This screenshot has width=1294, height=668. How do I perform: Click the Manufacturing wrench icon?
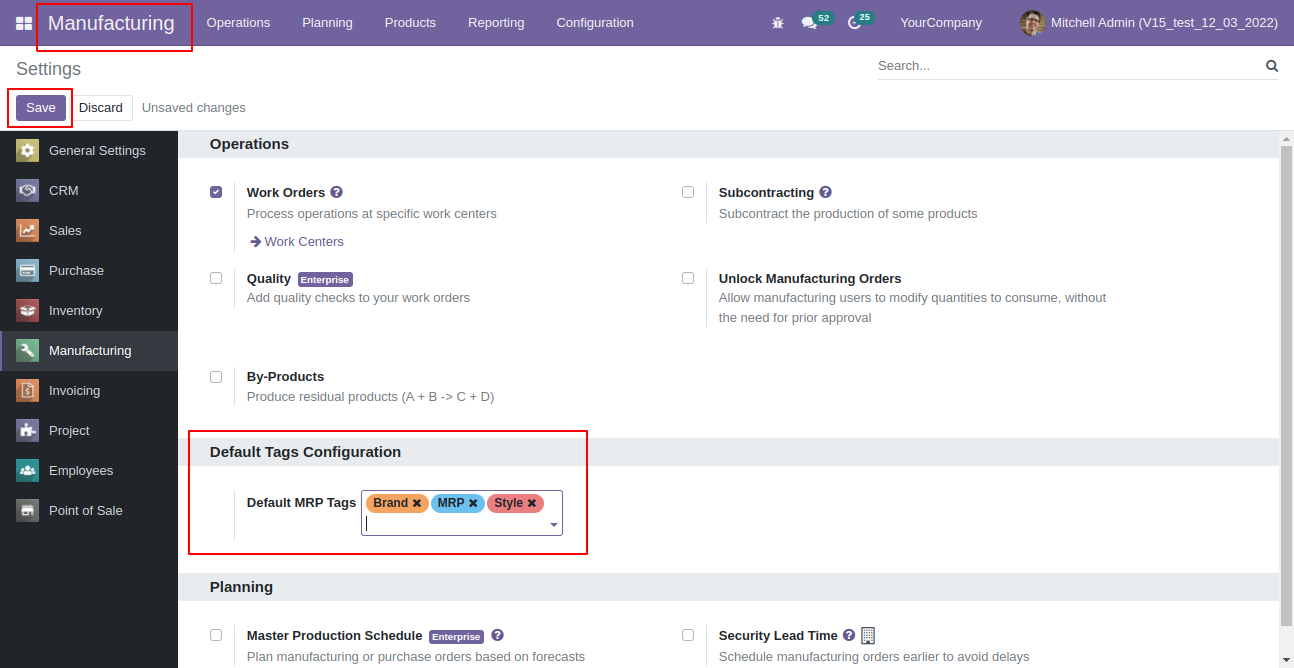coord(27,351)
